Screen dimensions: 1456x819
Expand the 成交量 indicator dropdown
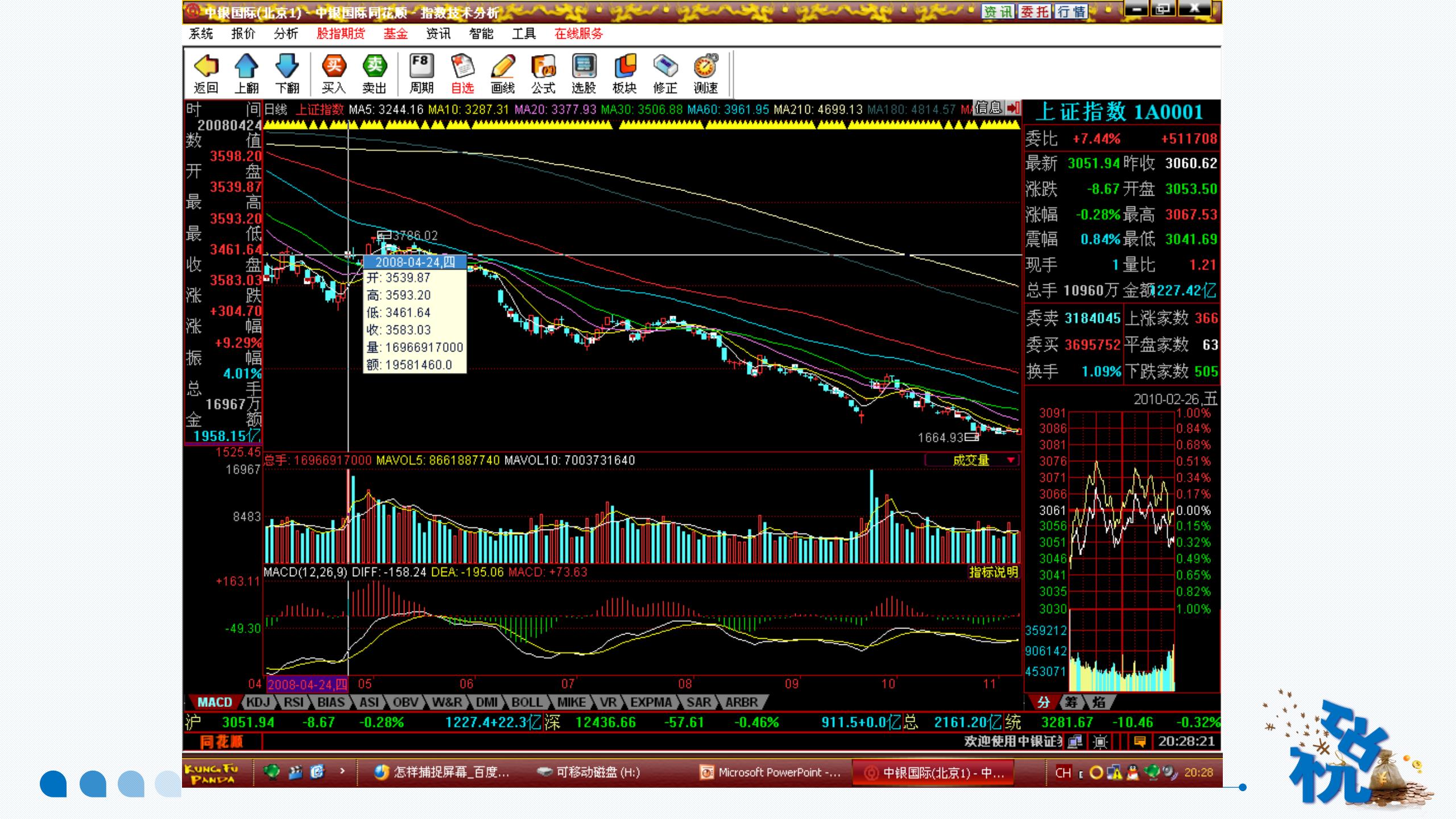click(x=1011, y=460)
